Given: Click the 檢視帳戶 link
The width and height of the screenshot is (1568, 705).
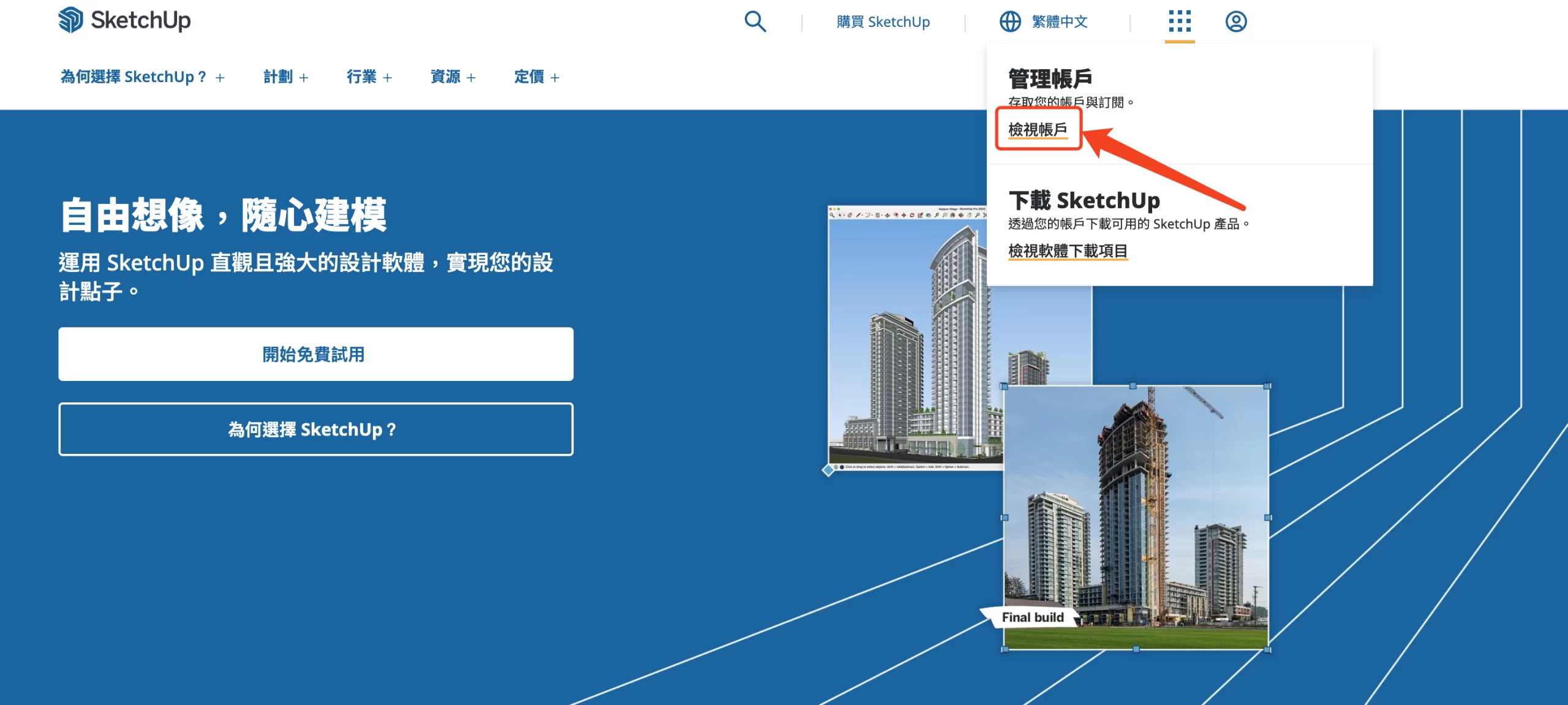Looking at the screenshot, I should pyautogui.click(x=1037, y=129).
